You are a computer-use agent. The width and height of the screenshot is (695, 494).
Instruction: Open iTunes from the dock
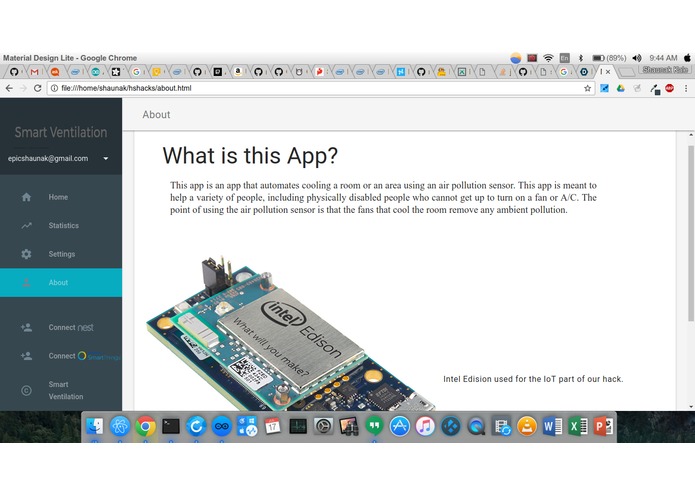[x=425, y=427]
